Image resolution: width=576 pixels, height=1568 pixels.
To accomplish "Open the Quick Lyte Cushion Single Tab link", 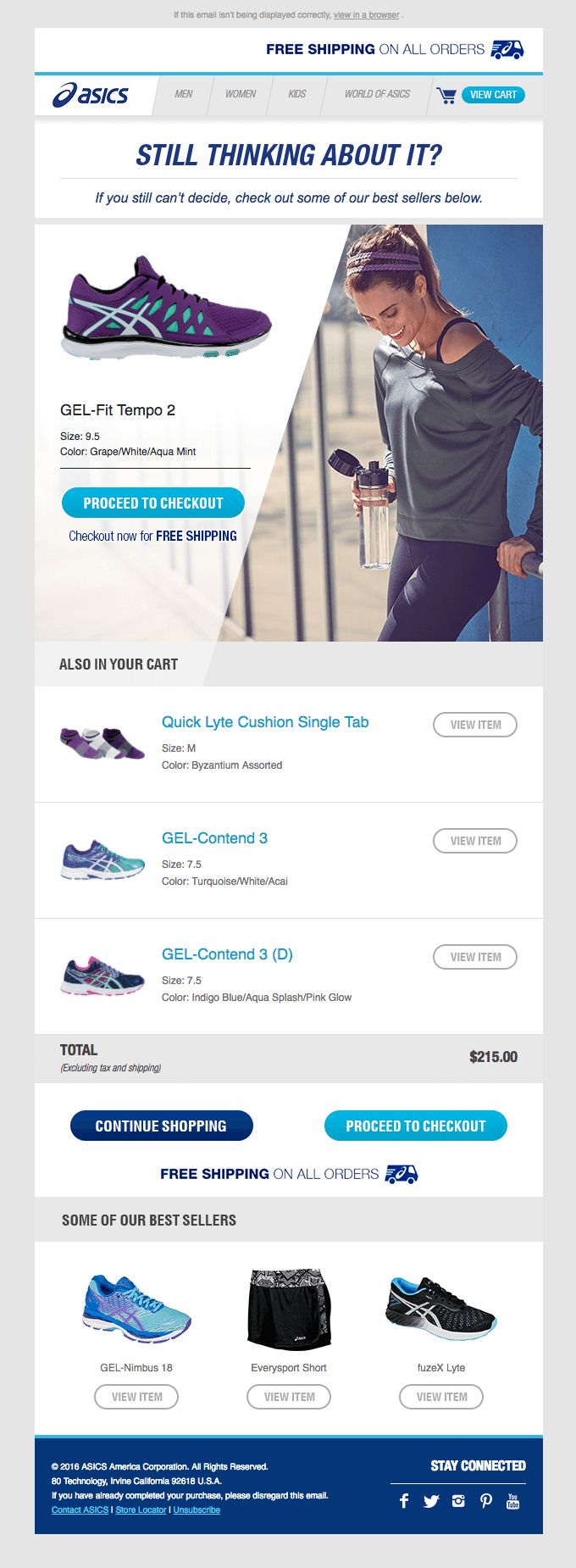I will [265, 722].
